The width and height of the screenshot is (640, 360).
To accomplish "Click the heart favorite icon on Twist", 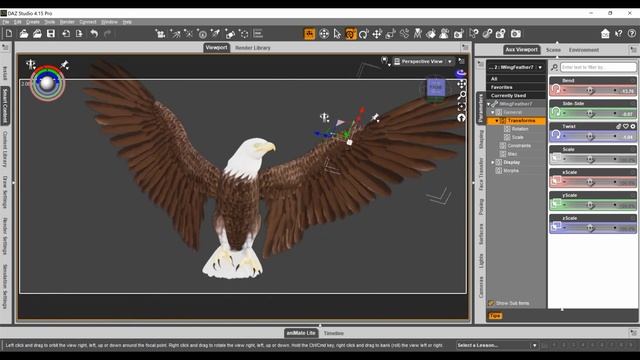I will point(626,127).
